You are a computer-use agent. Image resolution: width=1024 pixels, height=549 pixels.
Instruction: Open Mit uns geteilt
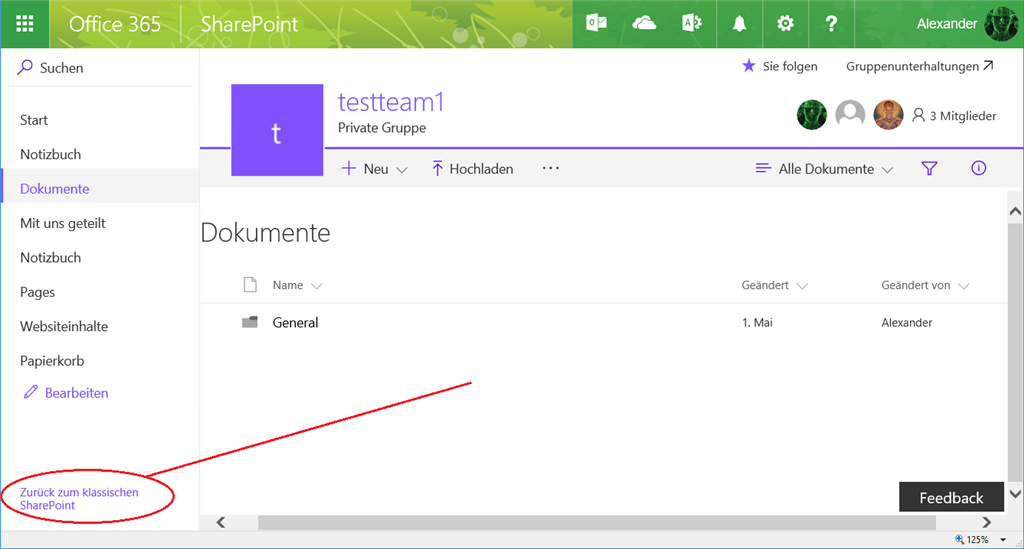(63, 223)
